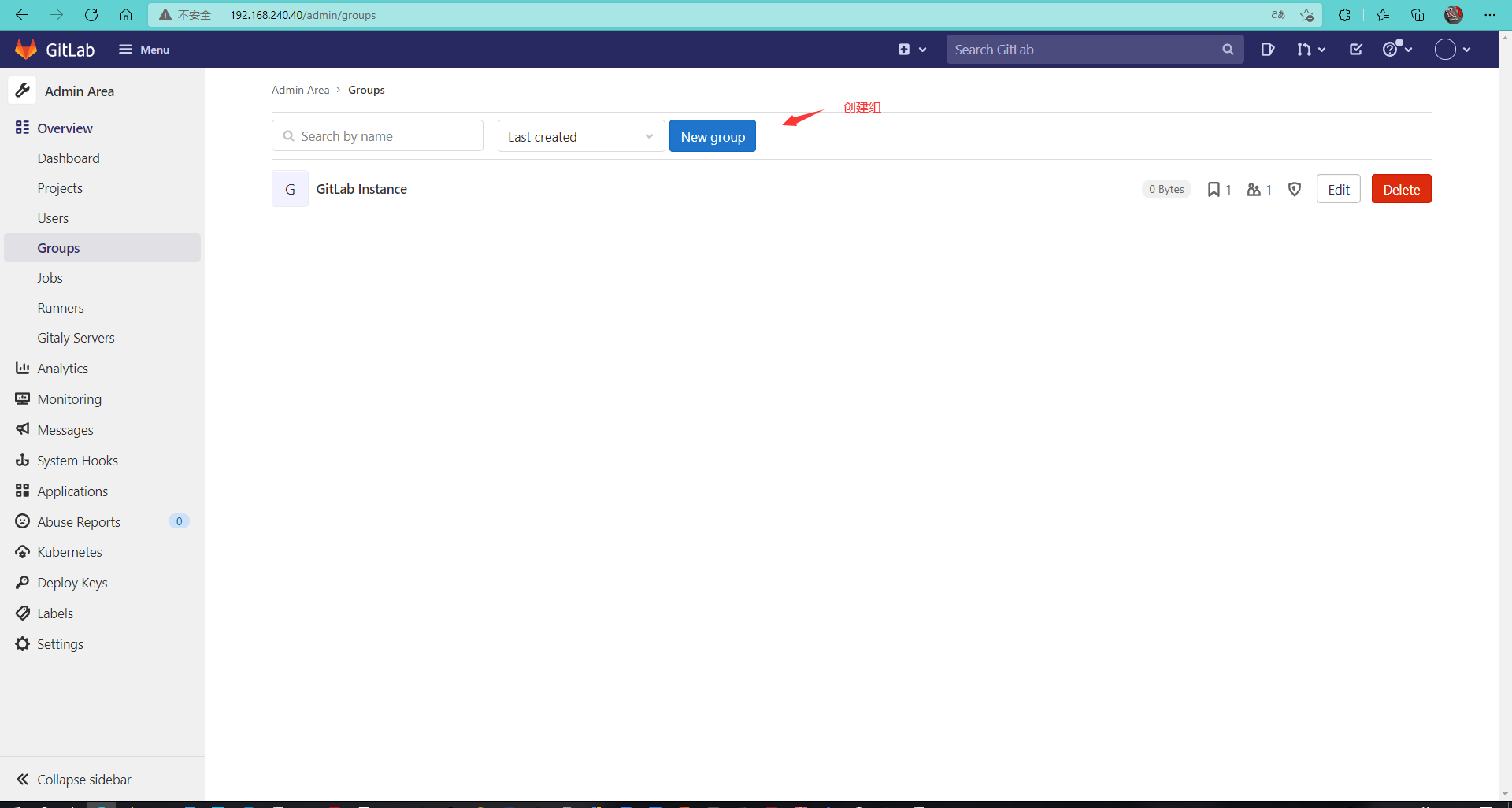Switch to the Groups sidebar item
The image size is (1512, 808).
point(58,247)
